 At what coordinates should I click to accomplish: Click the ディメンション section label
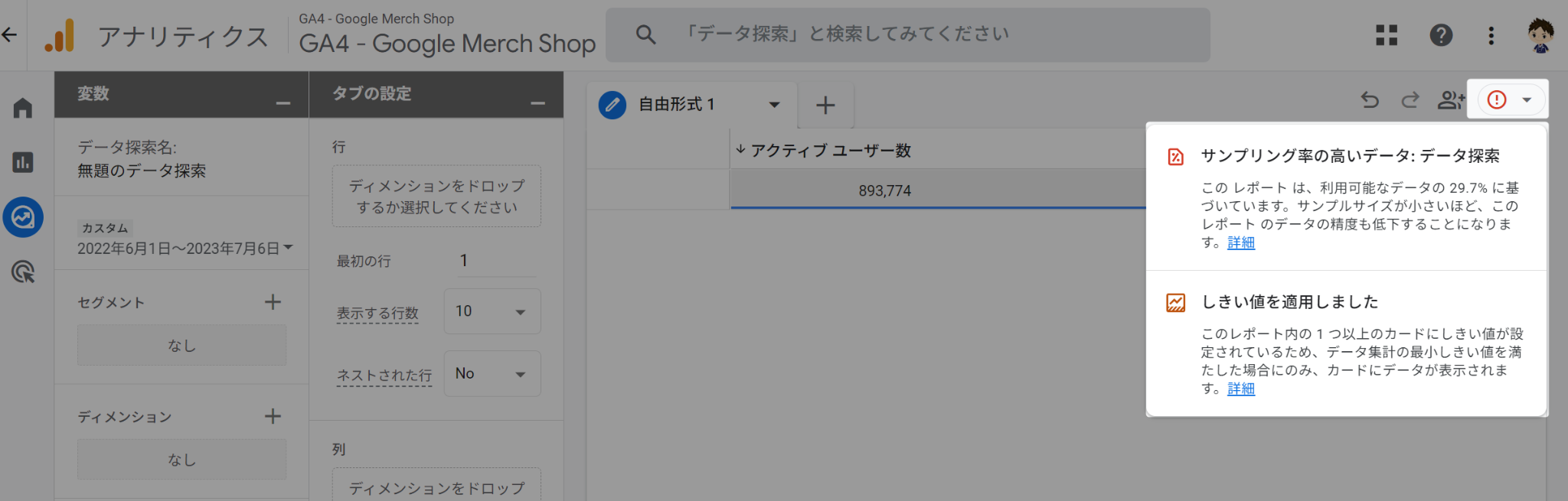[125, 416]
